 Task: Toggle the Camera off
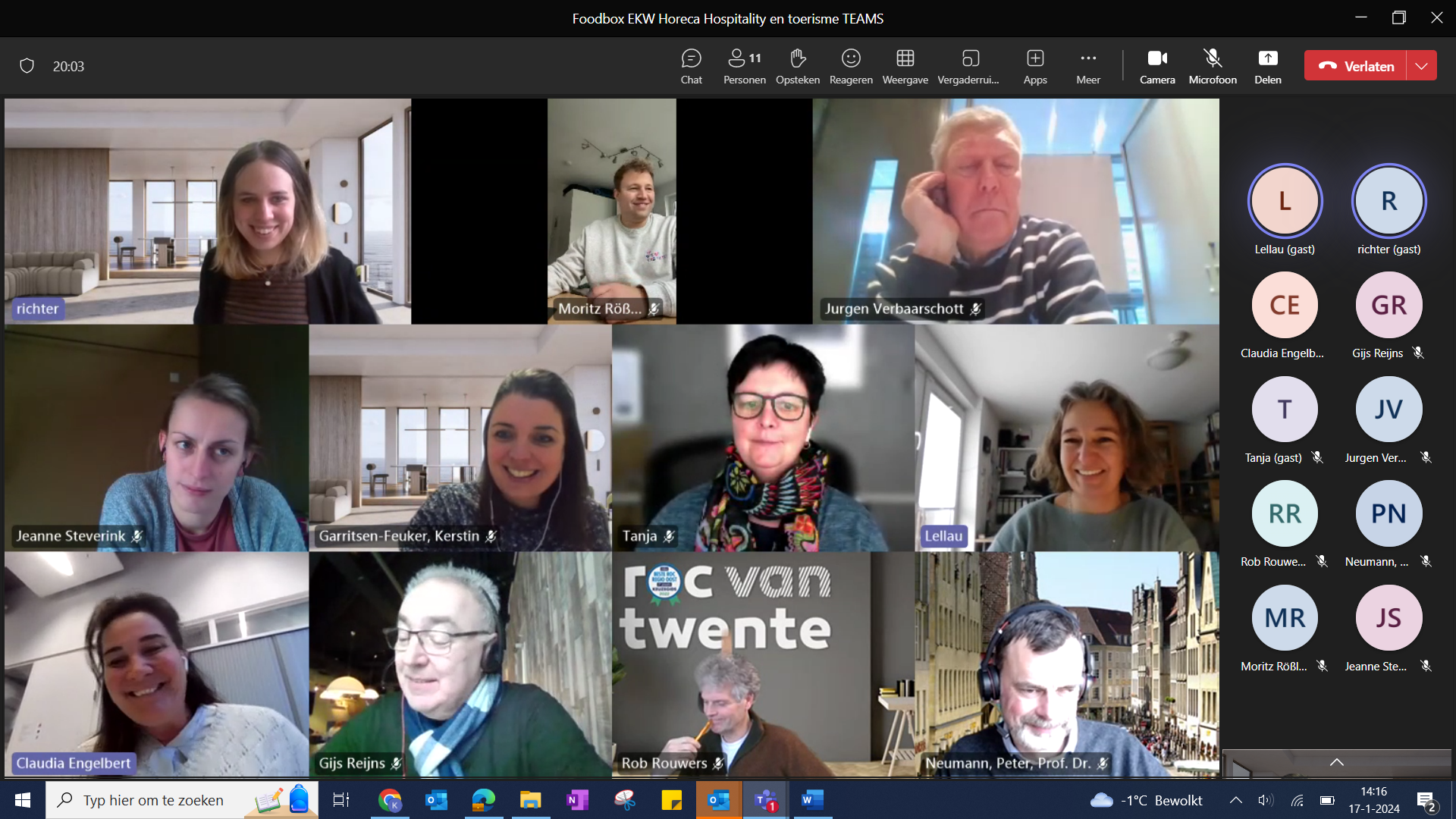pyautogui.click(x=1157, y=66)
